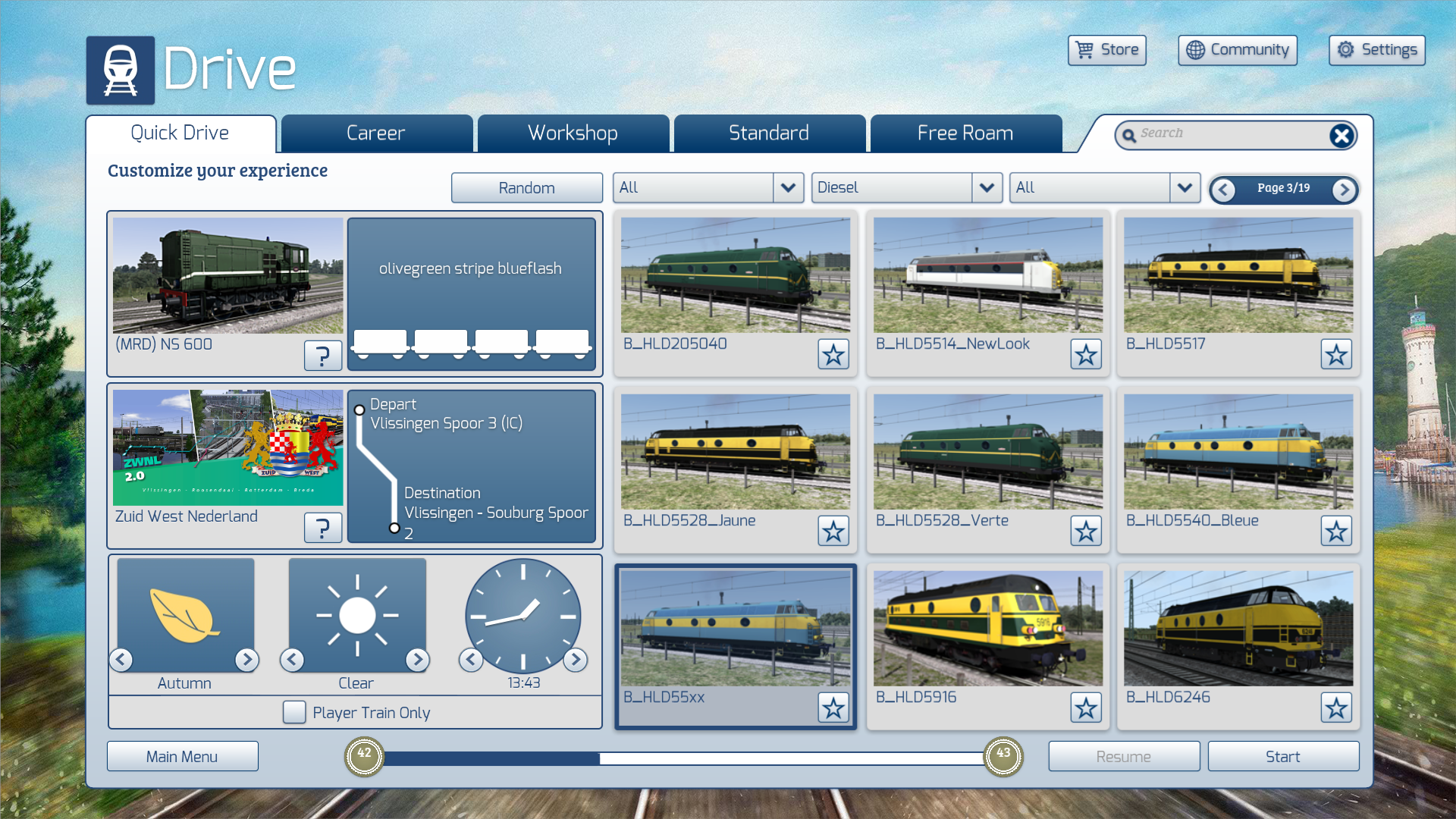
Task: Open the rightmost All filter dropdown
Action: [x=1185, y=187]
